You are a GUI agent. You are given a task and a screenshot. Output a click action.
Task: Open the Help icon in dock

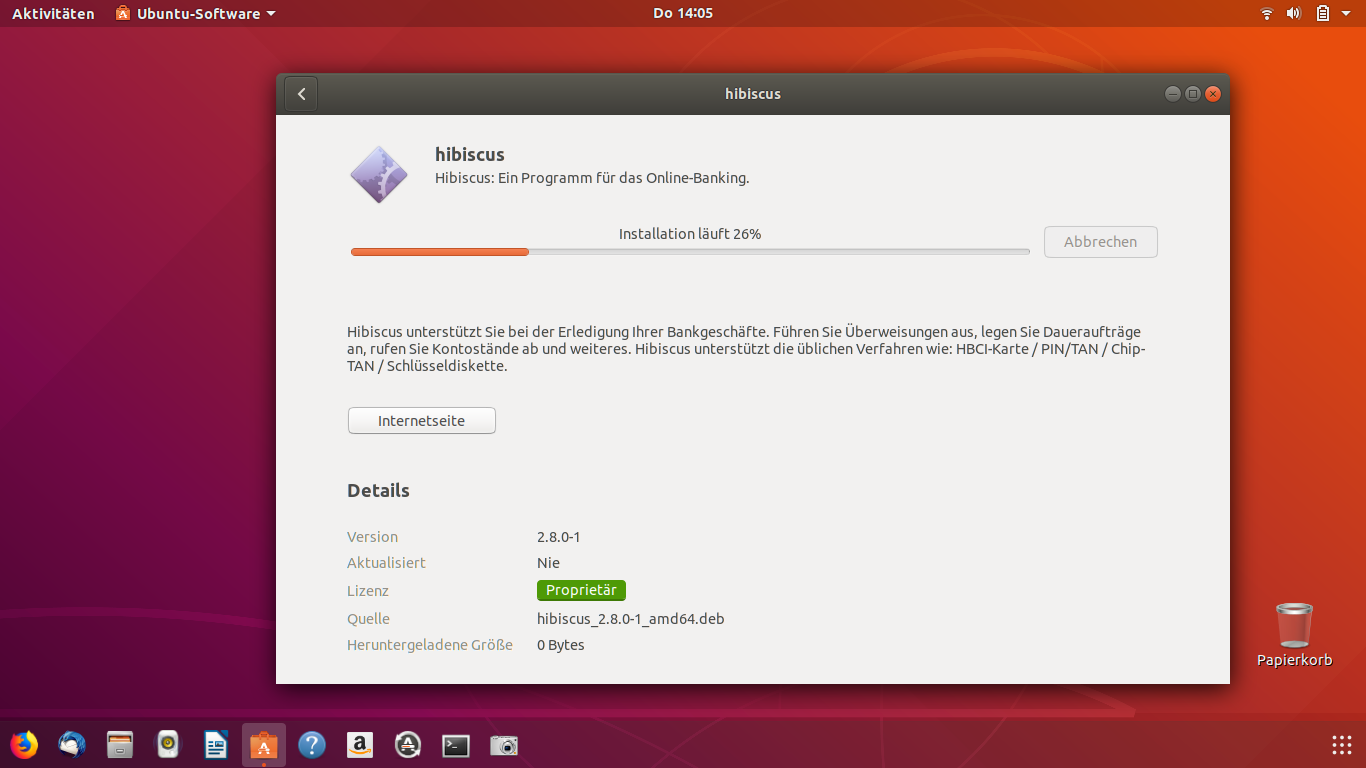pos(312,745)
